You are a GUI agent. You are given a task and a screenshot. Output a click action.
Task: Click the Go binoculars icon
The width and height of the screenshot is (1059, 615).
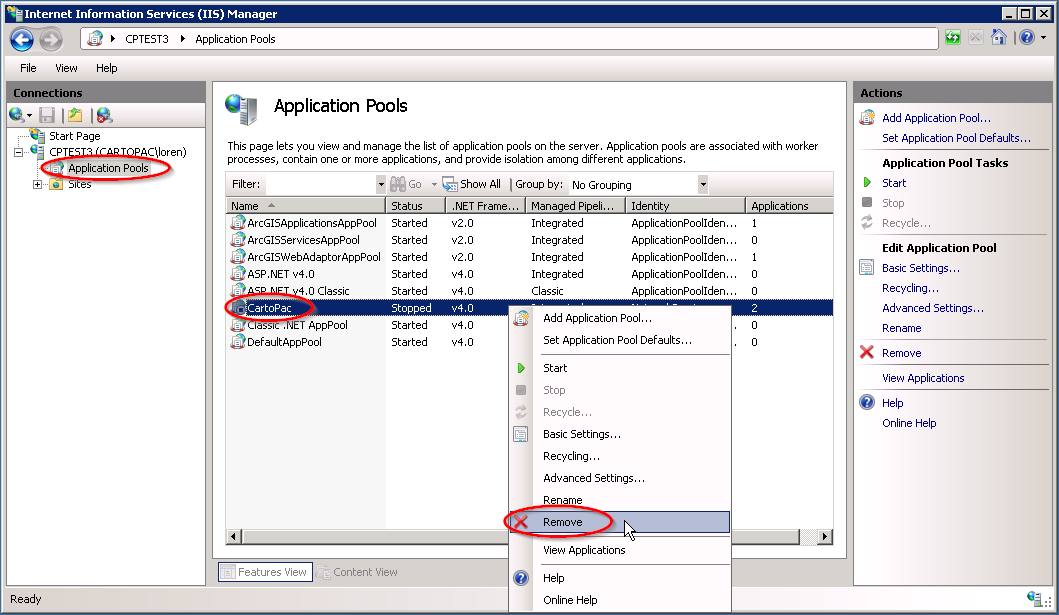coord(398,184)
